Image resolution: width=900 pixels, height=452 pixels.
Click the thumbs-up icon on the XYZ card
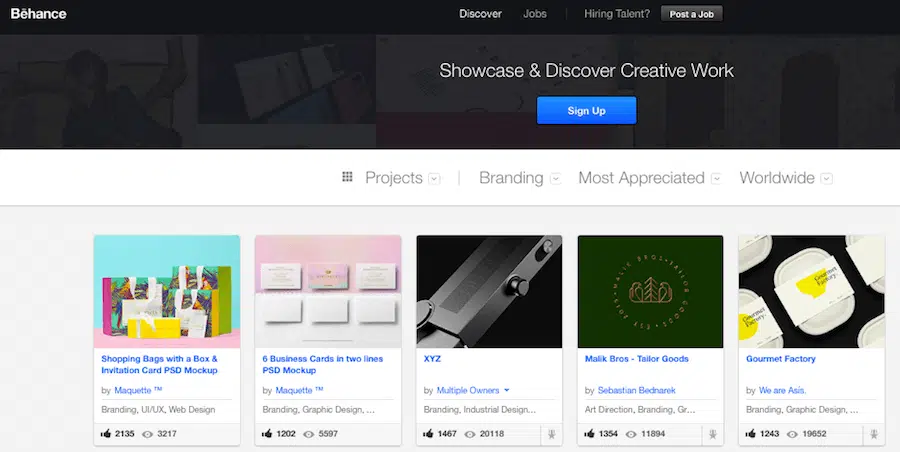coord(430,434)
